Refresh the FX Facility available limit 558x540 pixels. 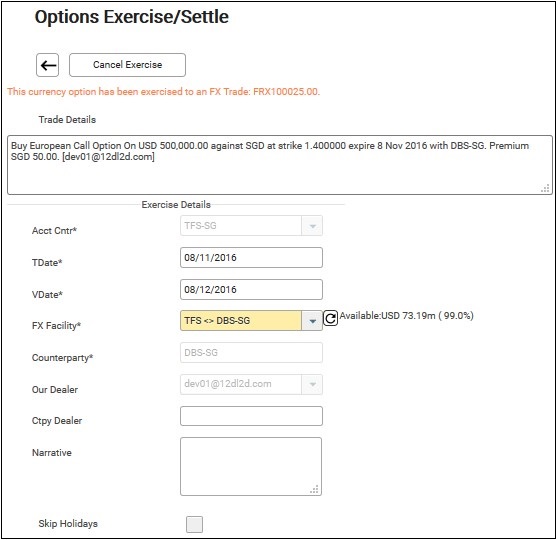tap(331, 318)
